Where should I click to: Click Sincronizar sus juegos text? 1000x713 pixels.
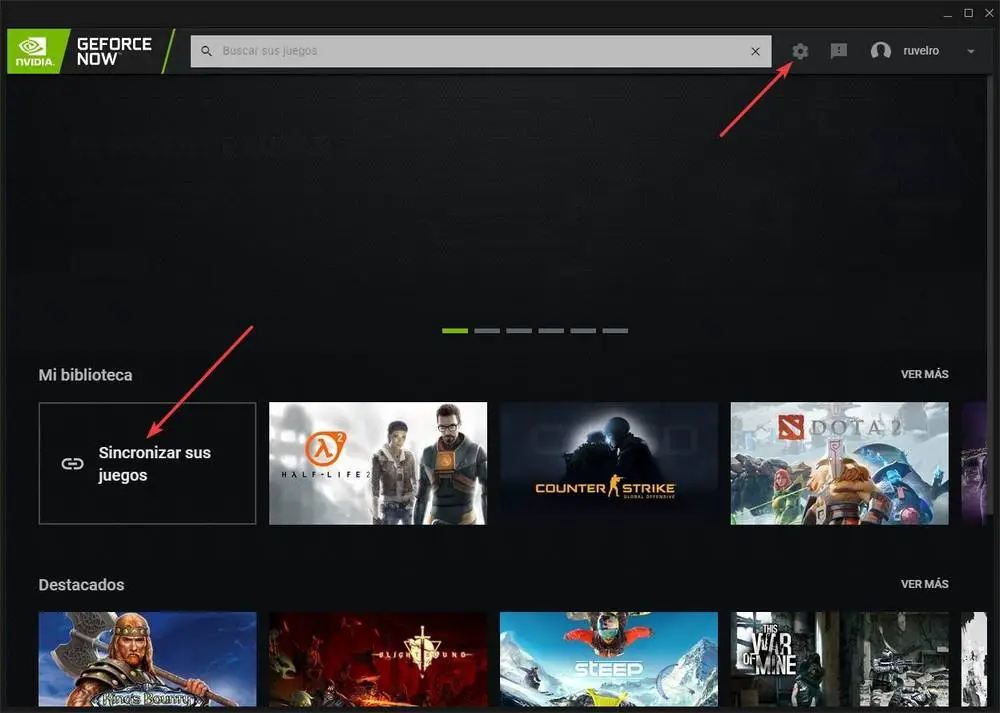pyautogui.click(x=154, y=464)
